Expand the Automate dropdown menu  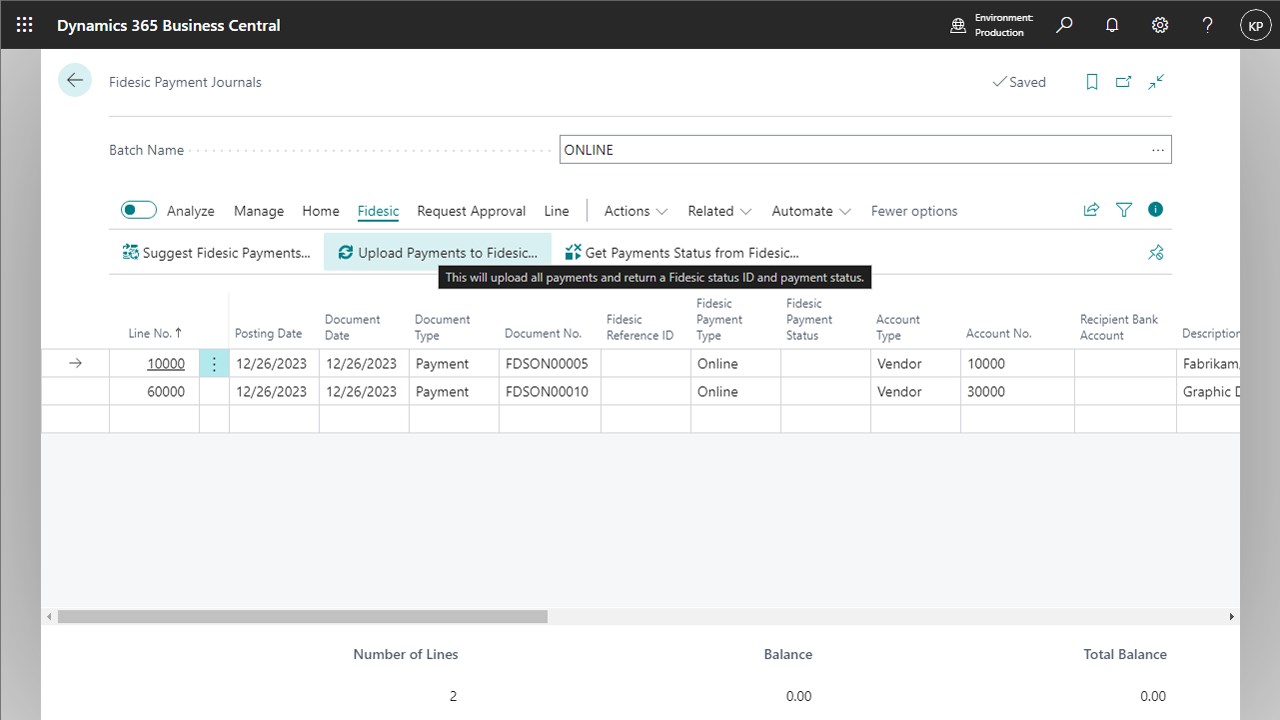tap(811, 211)
